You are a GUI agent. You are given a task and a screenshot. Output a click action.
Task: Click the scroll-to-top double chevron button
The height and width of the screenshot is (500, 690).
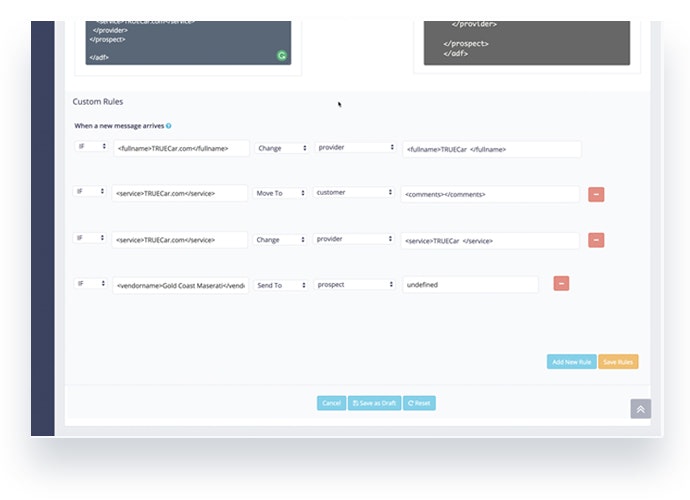(640, 409)
